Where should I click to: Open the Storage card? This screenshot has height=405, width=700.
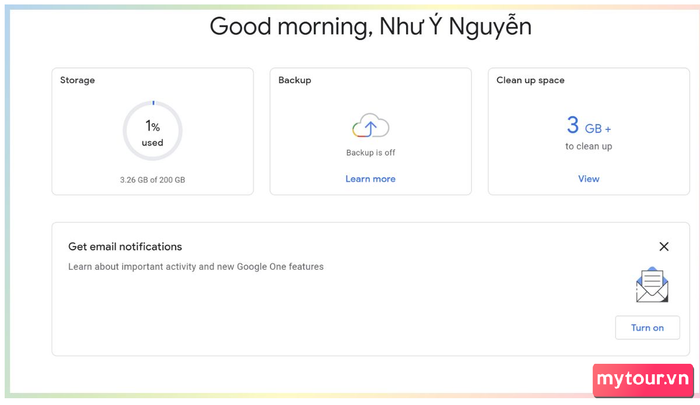click(153, 131)
